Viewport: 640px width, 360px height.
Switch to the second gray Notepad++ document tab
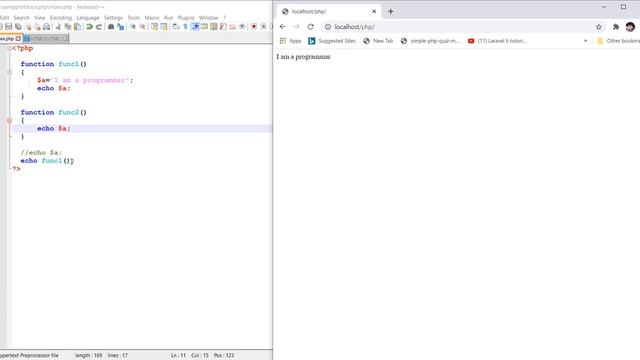(46, 39)
